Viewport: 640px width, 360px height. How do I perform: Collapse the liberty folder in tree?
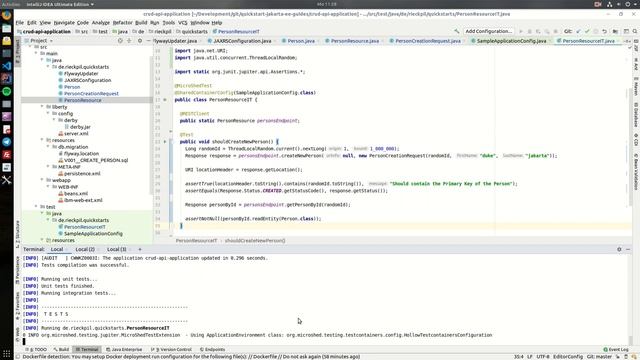tap(42, 107)
